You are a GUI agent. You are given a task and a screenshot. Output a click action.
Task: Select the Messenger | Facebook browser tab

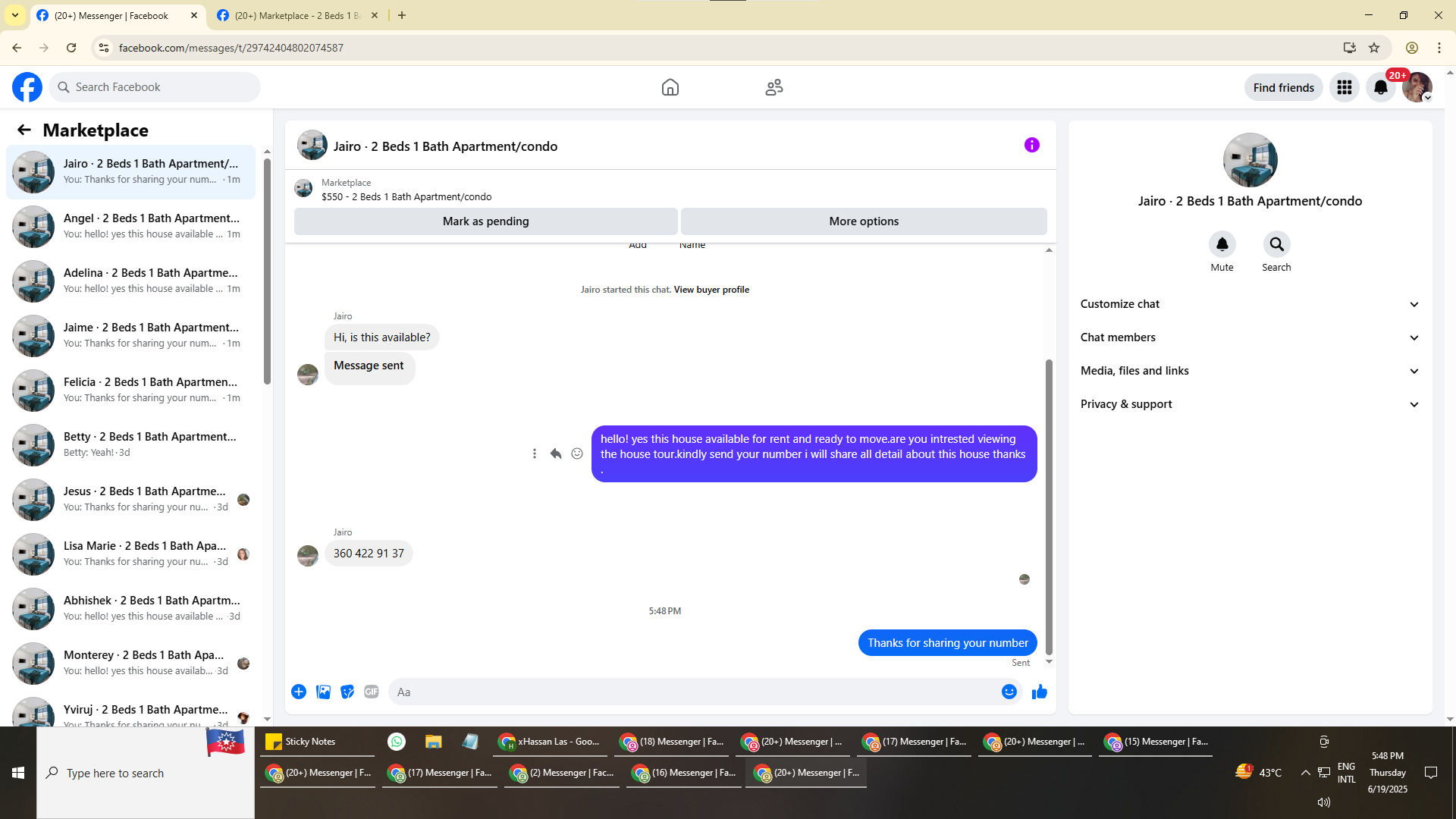pos(118,15)
